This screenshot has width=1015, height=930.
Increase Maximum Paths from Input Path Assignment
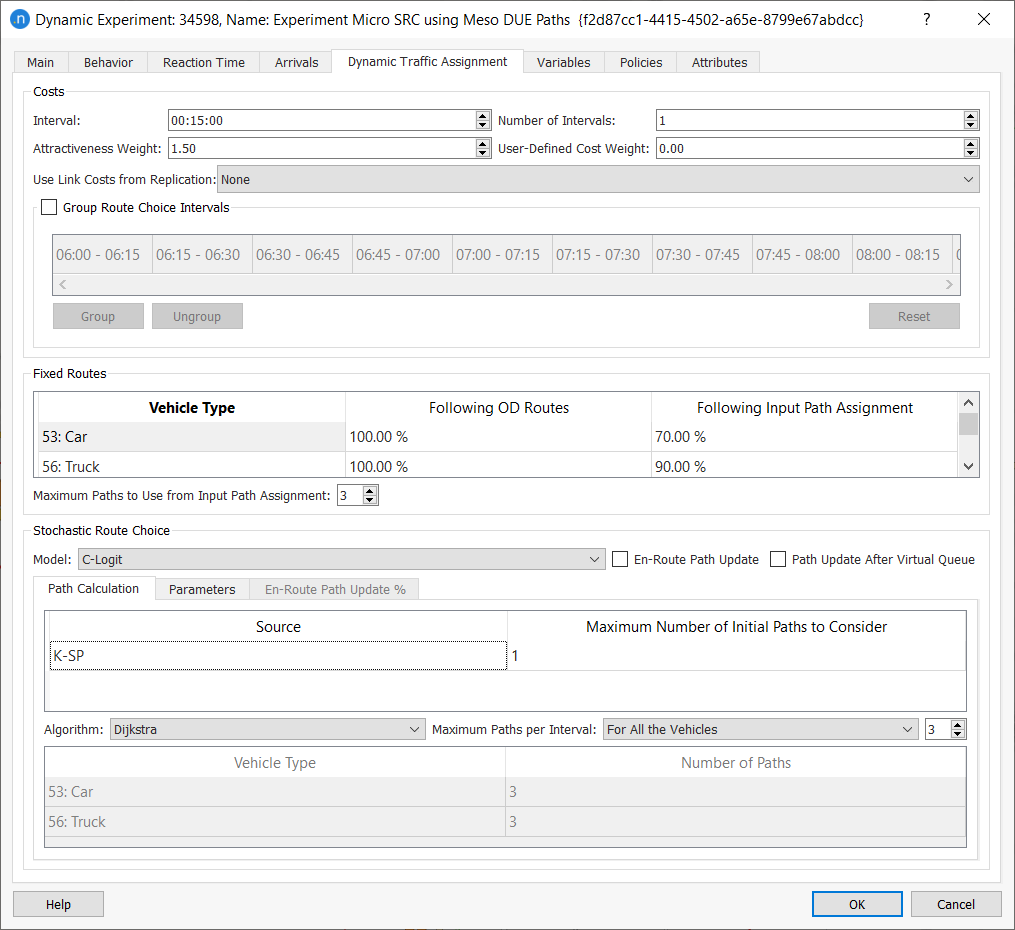(371, 491)
